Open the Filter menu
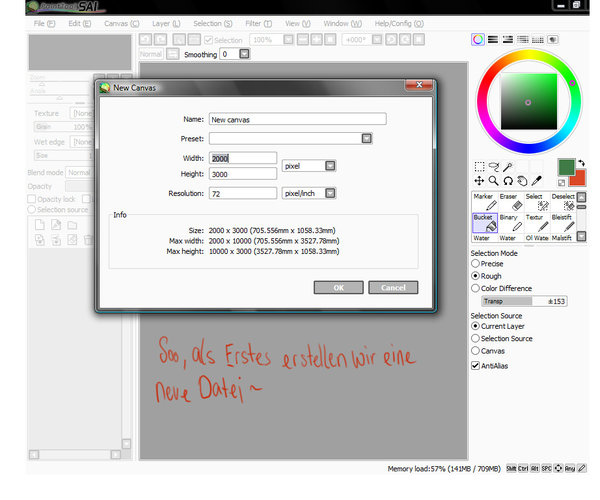 click(259, 23)
